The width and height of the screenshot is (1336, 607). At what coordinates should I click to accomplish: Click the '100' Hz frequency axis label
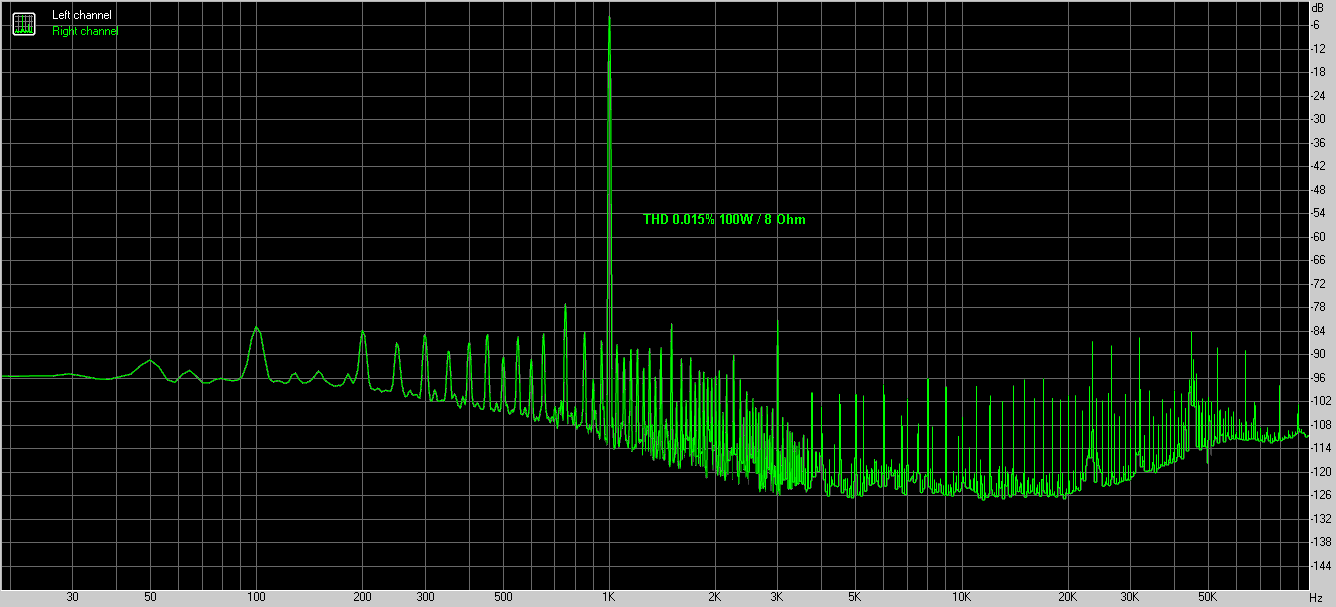click(x=256, y=597)
